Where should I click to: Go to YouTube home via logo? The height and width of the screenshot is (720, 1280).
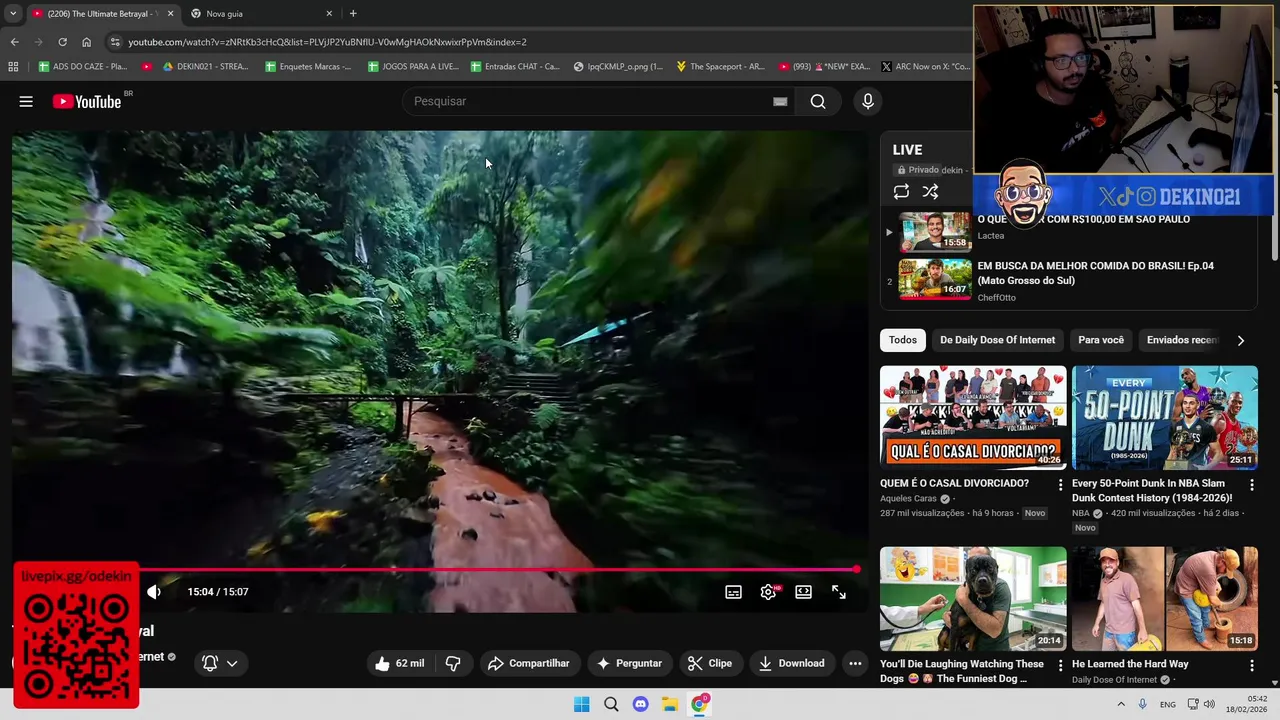pos(87,101)
